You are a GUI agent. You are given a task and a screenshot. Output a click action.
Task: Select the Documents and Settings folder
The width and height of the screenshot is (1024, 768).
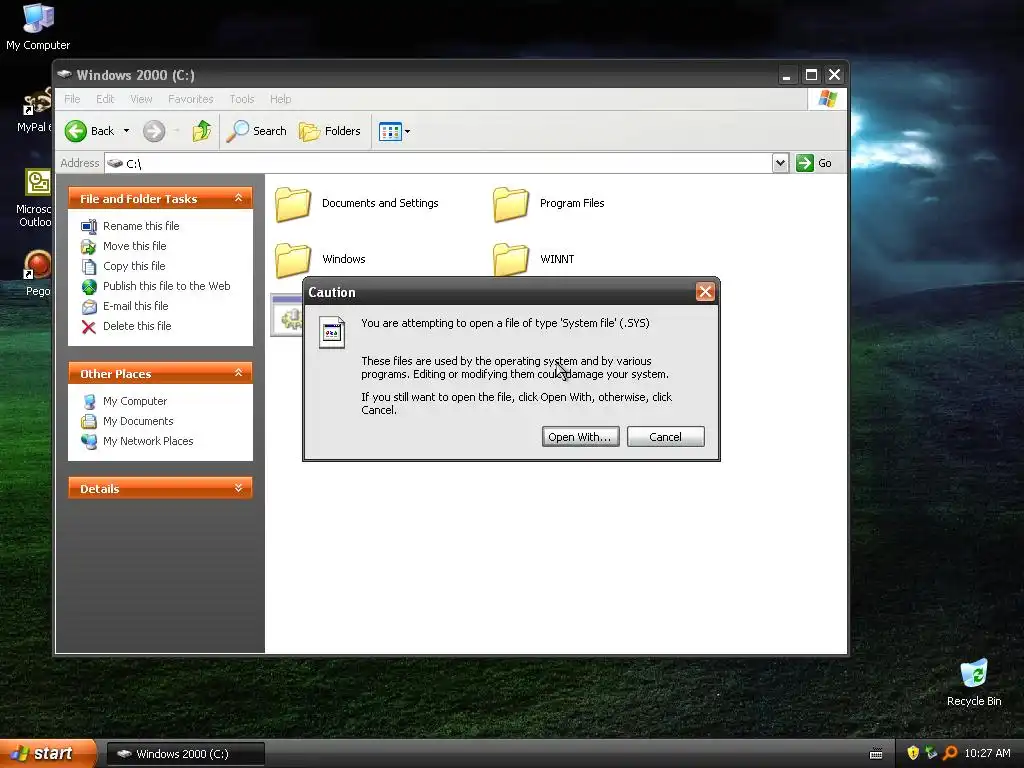[x=357, y=204]
